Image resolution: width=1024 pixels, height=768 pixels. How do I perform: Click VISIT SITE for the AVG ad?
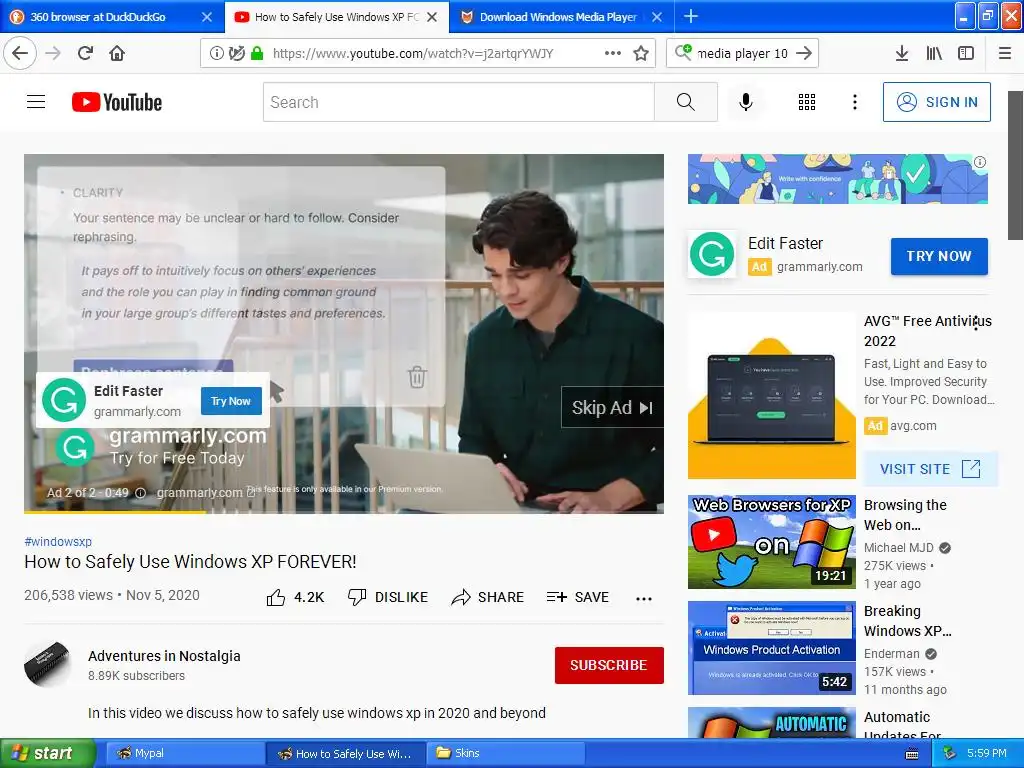click(x=930, y=469)
